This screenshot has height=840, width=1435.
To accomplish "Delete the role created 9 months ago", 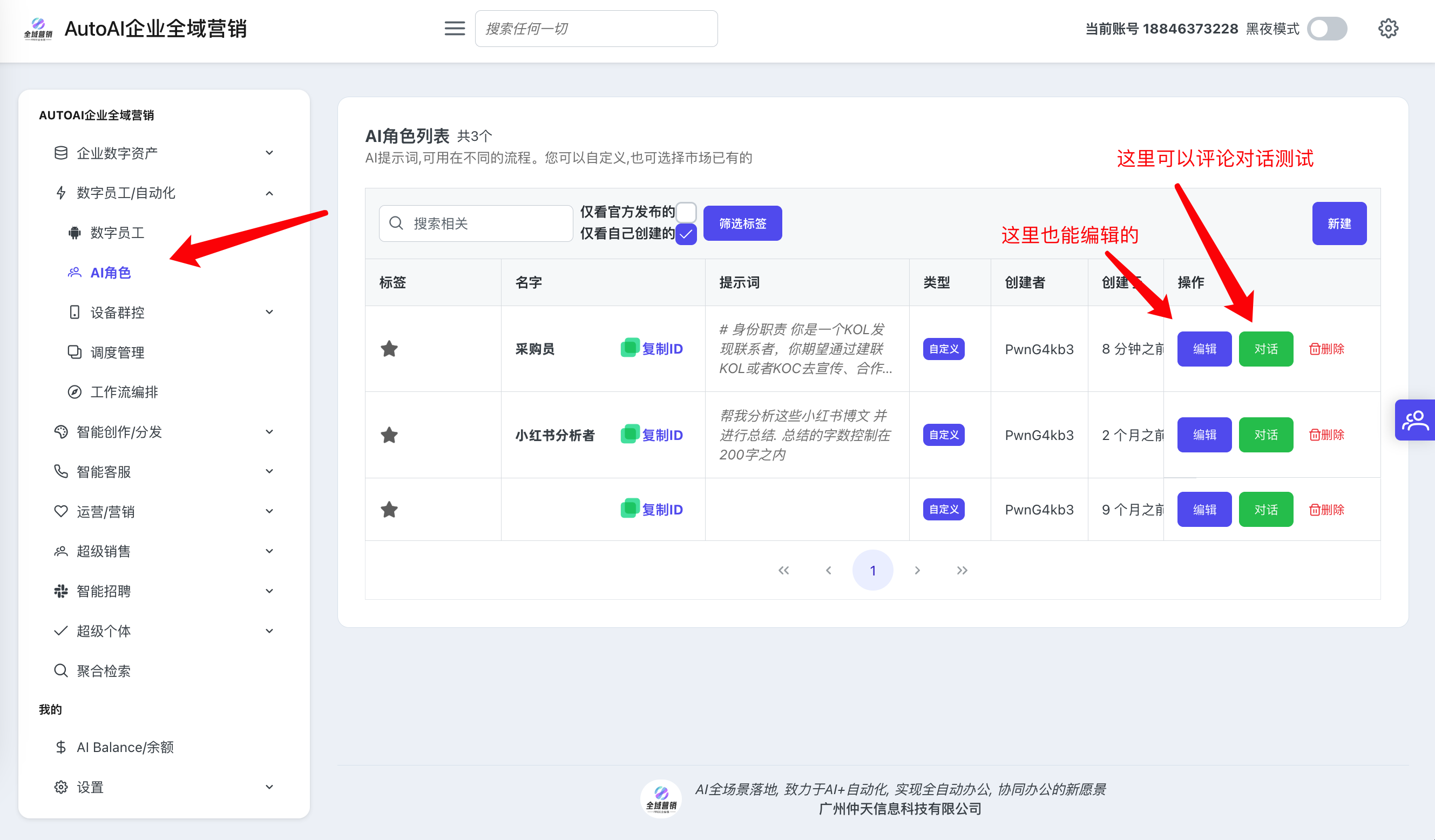I will pos(1326,509).
